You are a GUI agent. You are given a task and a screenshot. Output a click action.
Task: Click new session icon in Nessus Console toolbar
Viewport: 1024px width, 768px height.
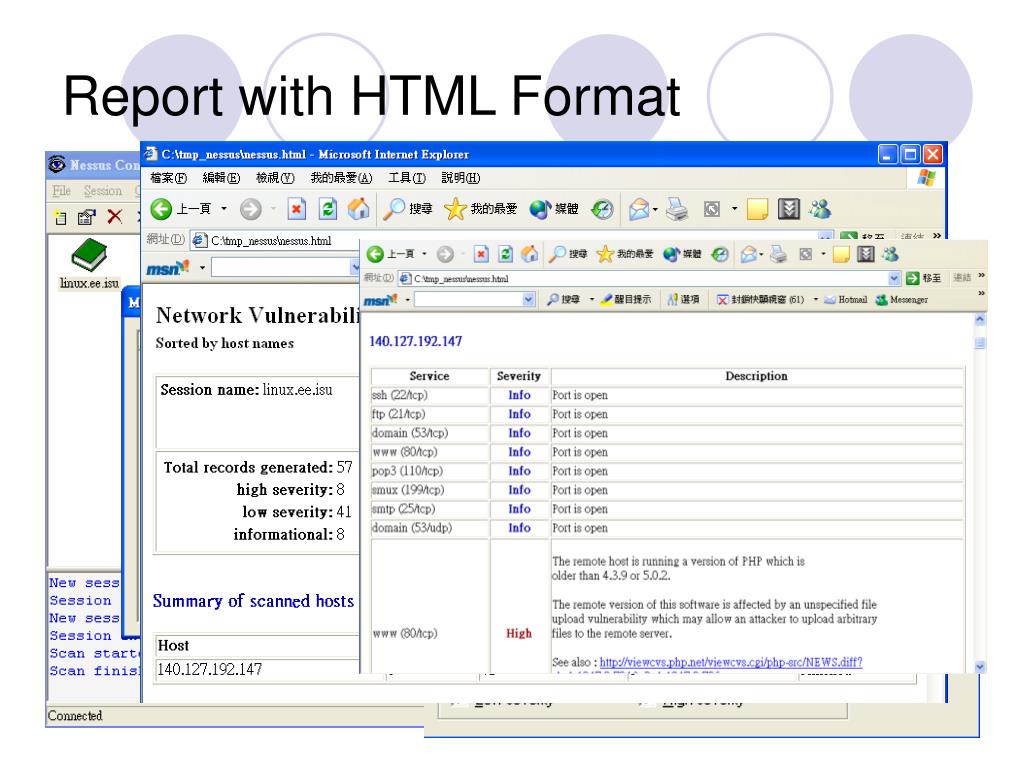point(60,217)
